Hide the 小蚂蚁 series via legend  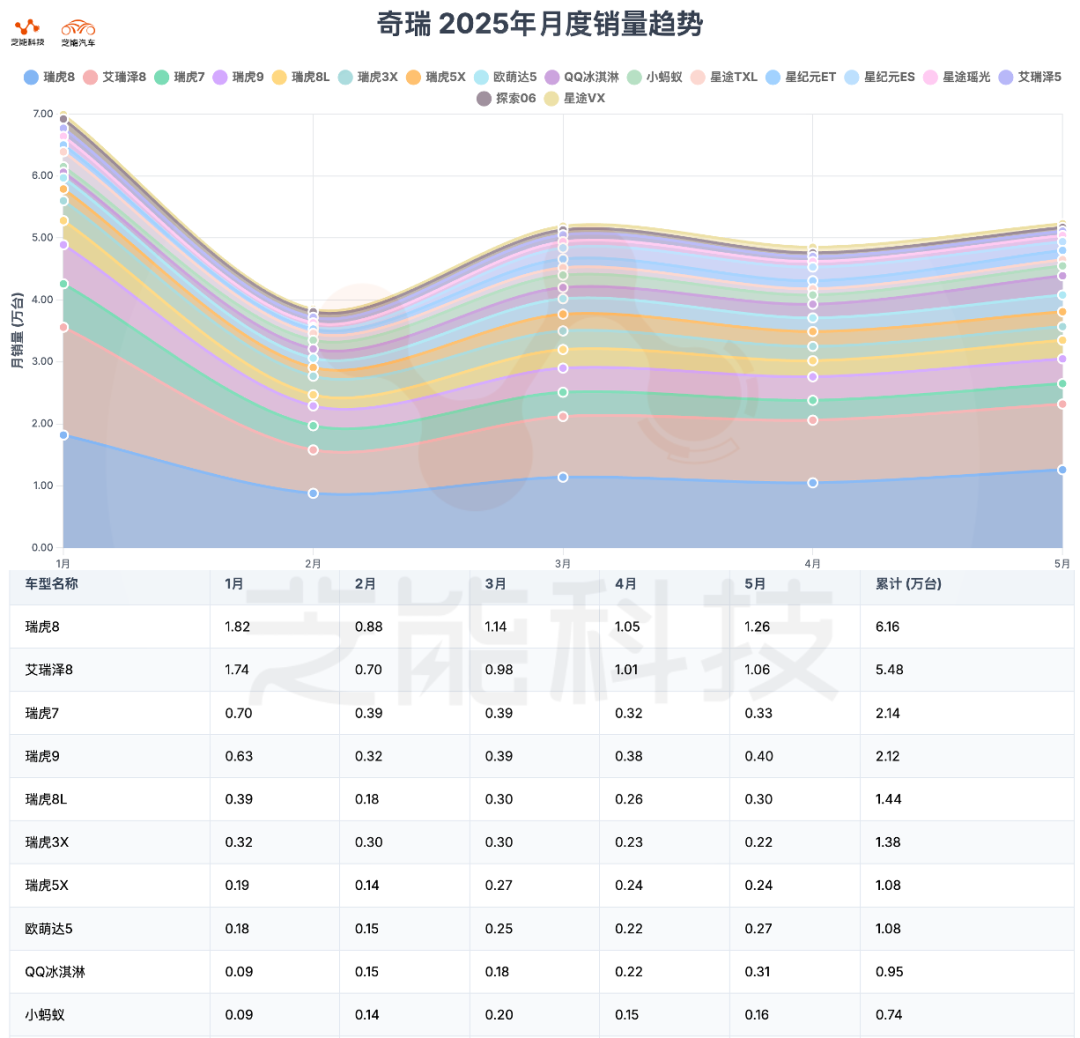(x=654, y=77)
